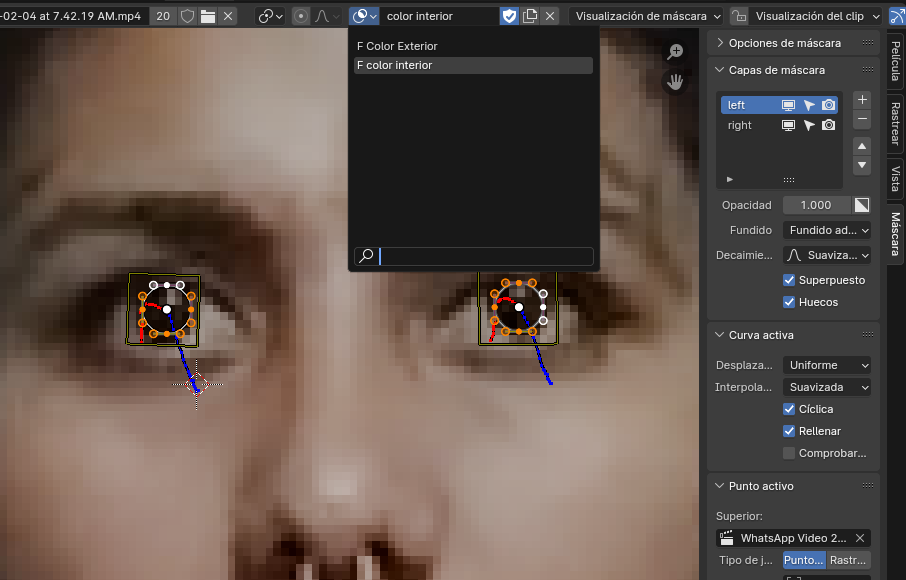Open the pivot point dropdown

coord(270,16)
